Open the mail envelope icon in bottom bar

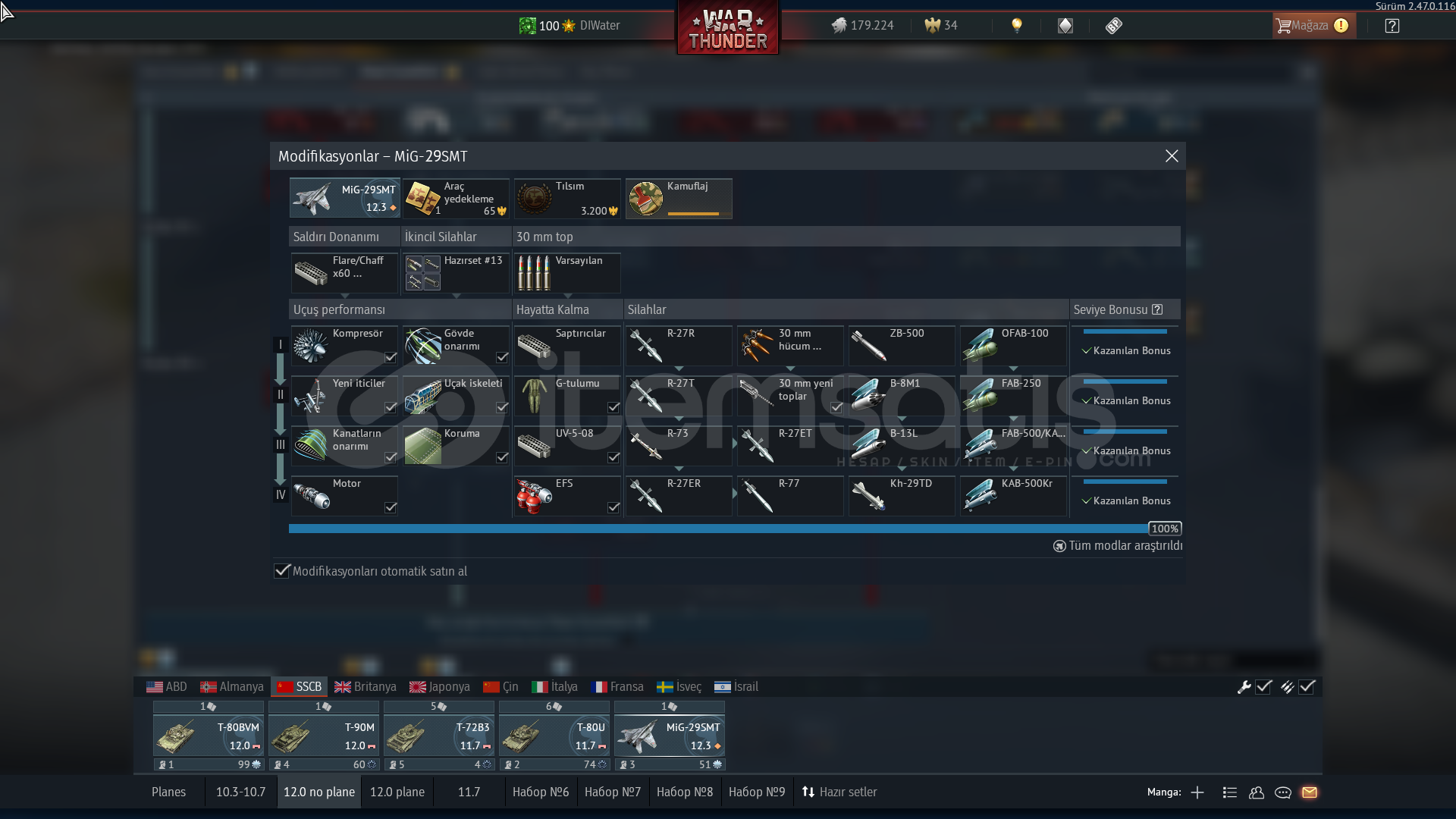[x=1310, y=792]
